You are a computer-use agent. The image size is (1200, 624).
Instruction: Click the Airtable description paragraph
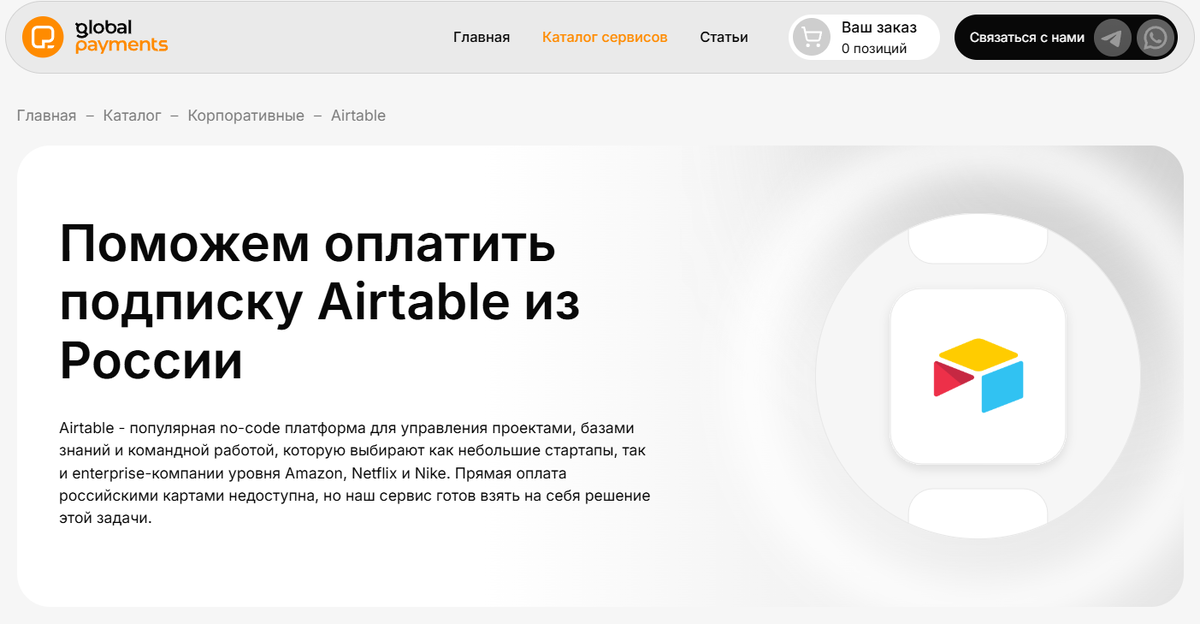[355, 473]
